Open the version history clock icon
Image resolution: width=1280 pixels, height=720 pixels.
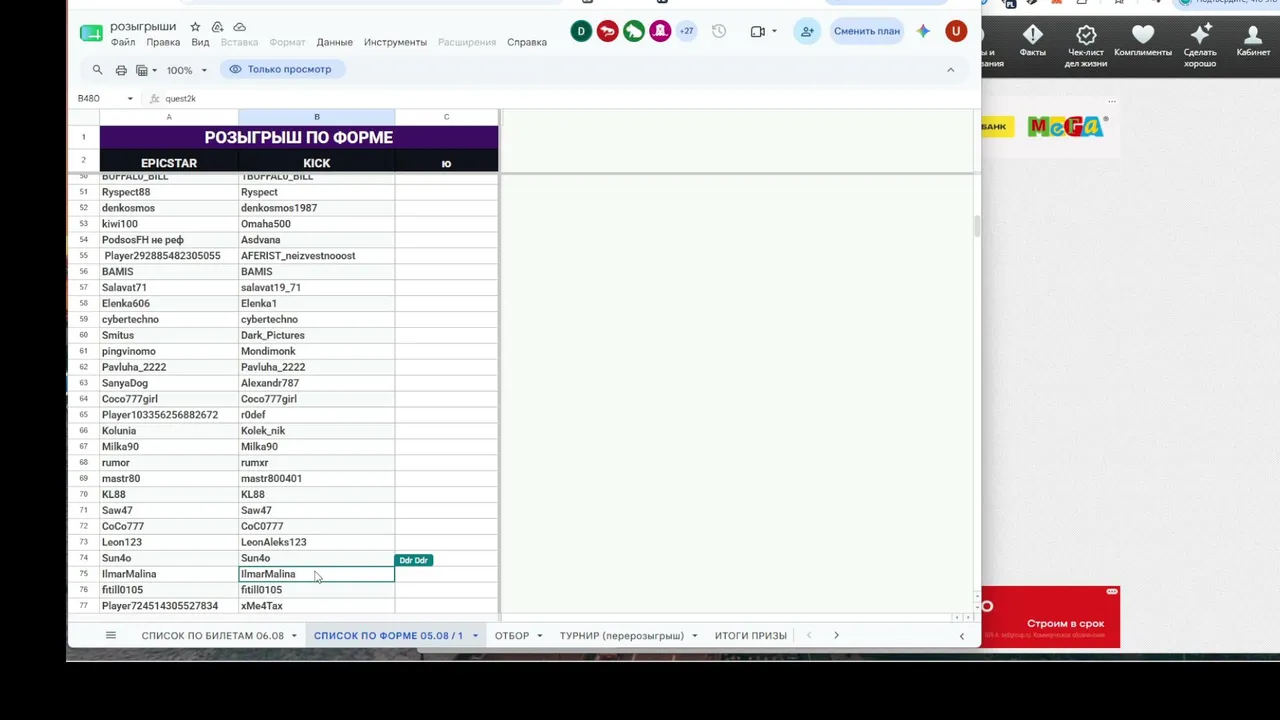719,31
